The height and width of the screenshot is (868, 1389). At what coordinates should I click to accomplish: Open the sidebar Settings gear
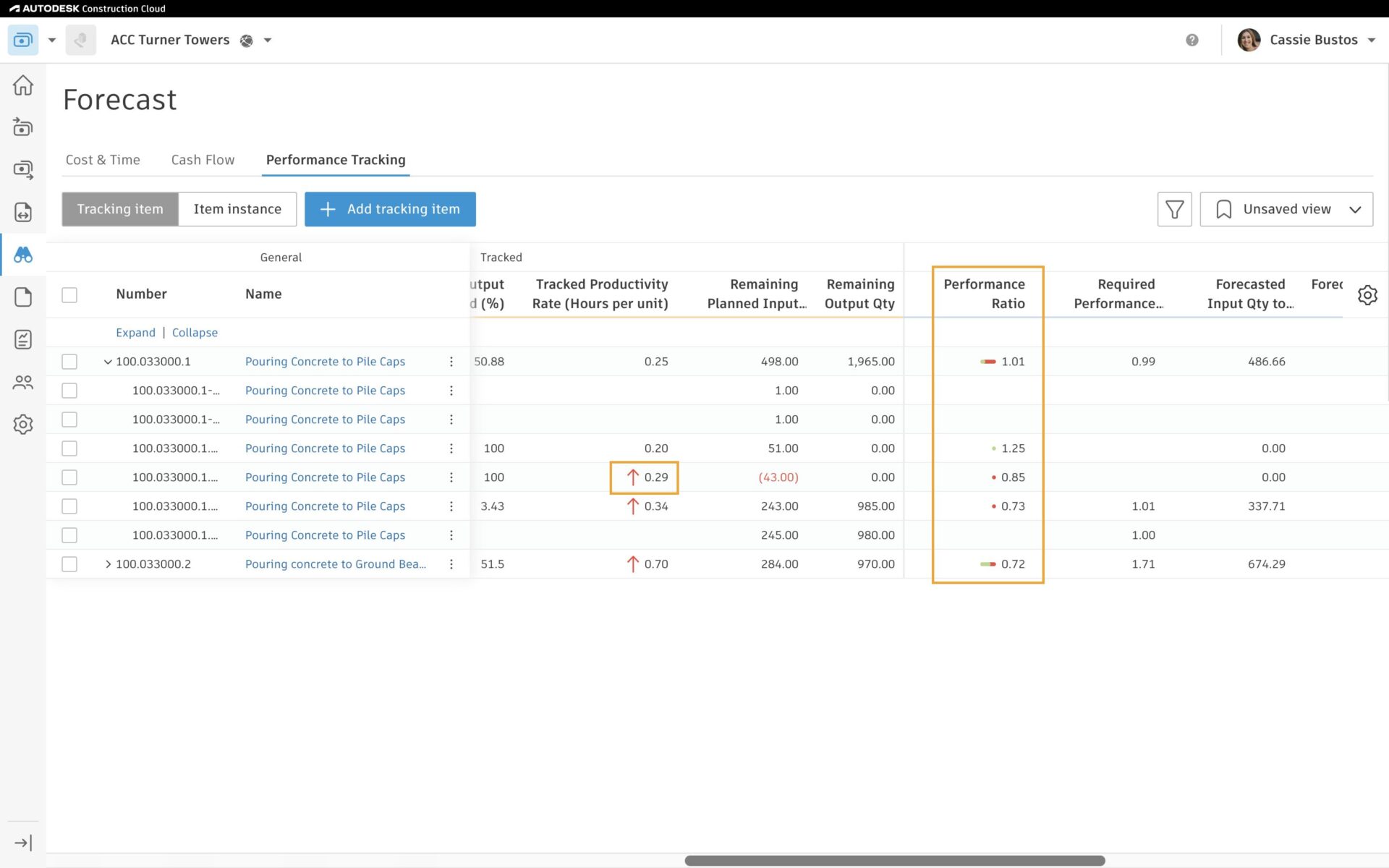click(x=23, y=425)
